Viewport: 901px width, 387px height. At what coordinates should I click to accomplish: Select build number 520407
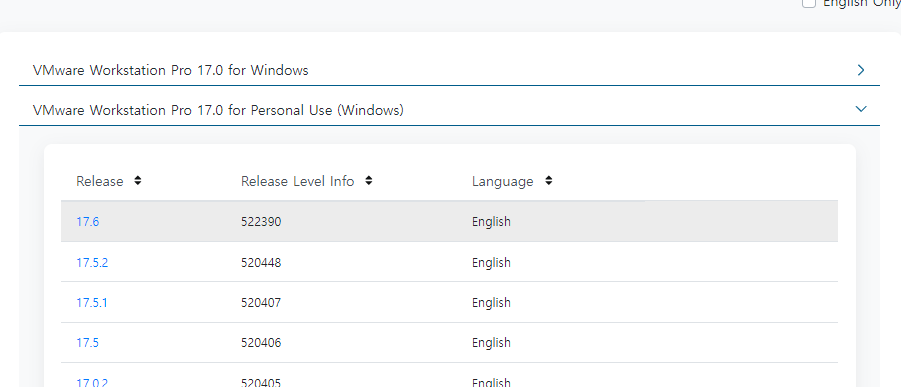click(261, 302)
